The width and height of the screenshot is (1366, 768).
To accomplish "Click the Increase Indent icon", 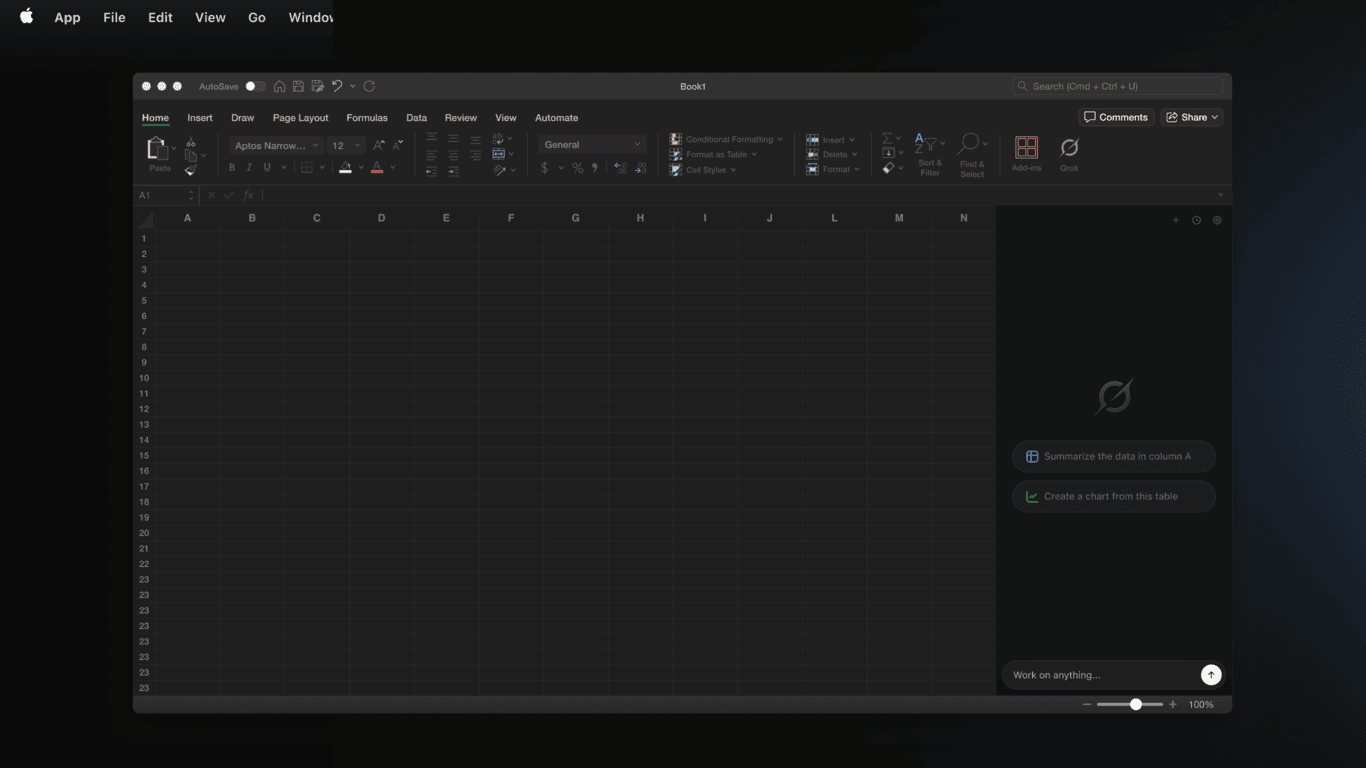I will [453, 172].
